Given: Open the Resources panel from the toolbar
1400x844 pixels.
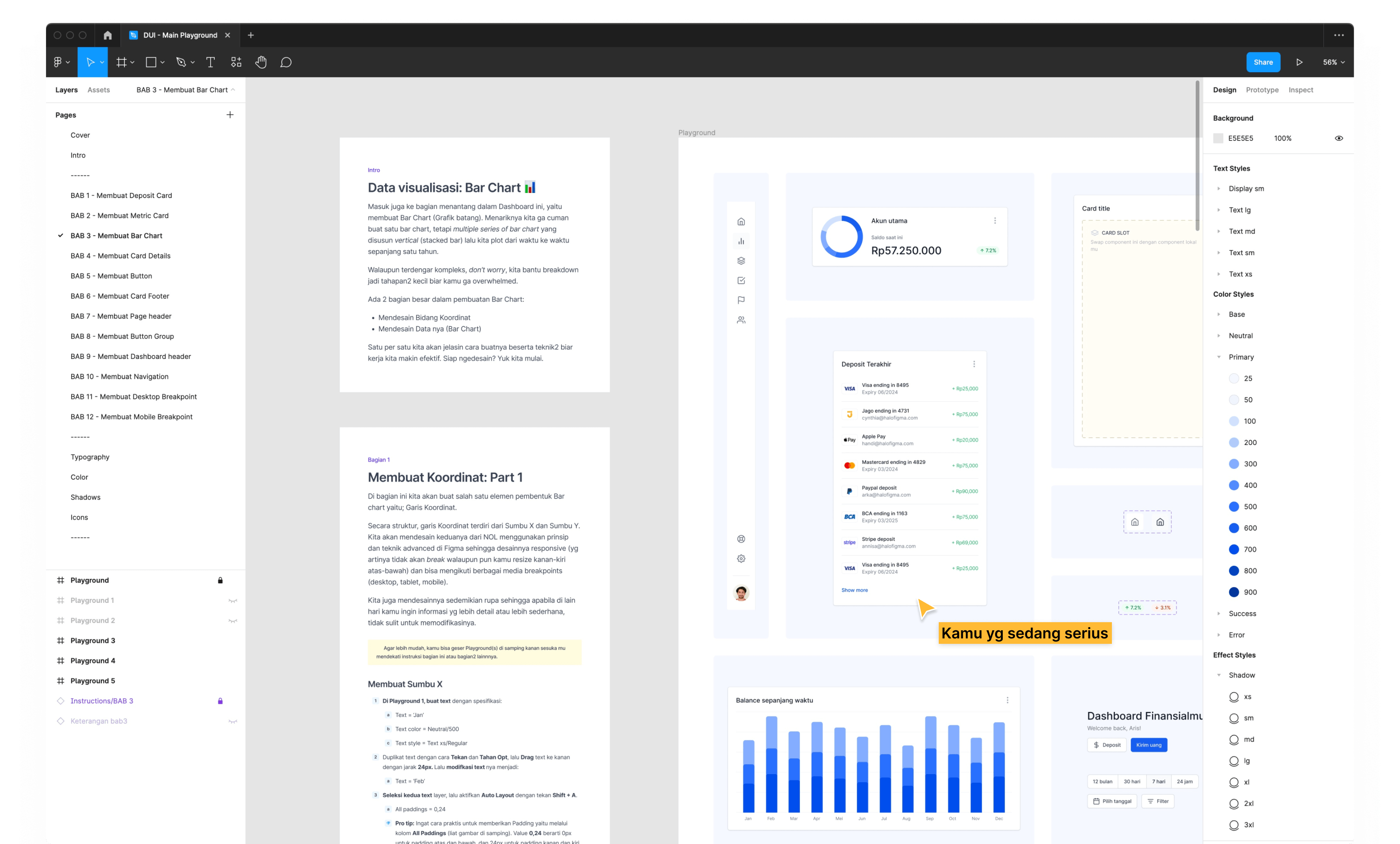Looking at the screenshot, I should 236,62.
